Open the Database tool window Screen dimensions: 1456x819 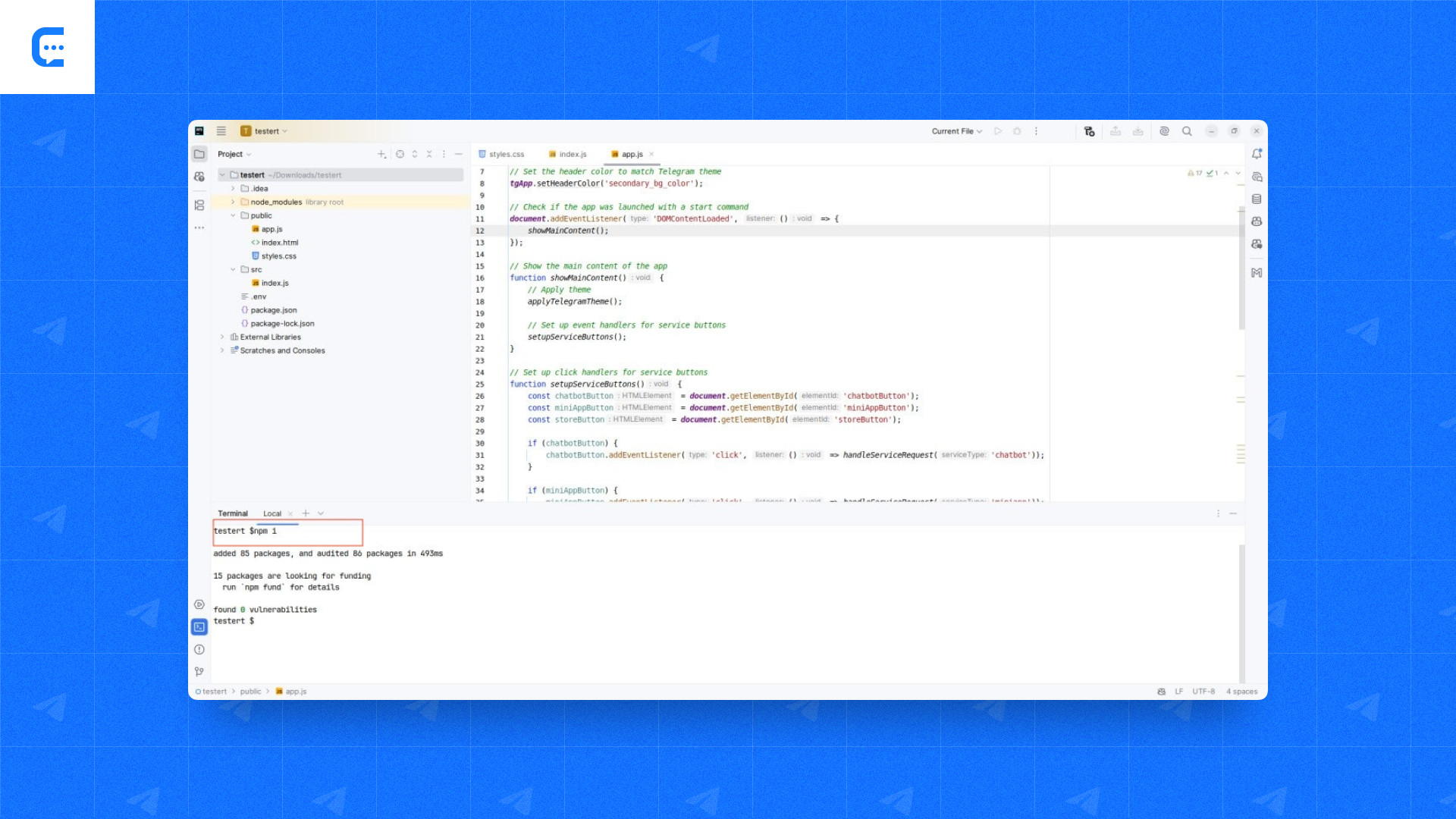[x=1257, y=199]
